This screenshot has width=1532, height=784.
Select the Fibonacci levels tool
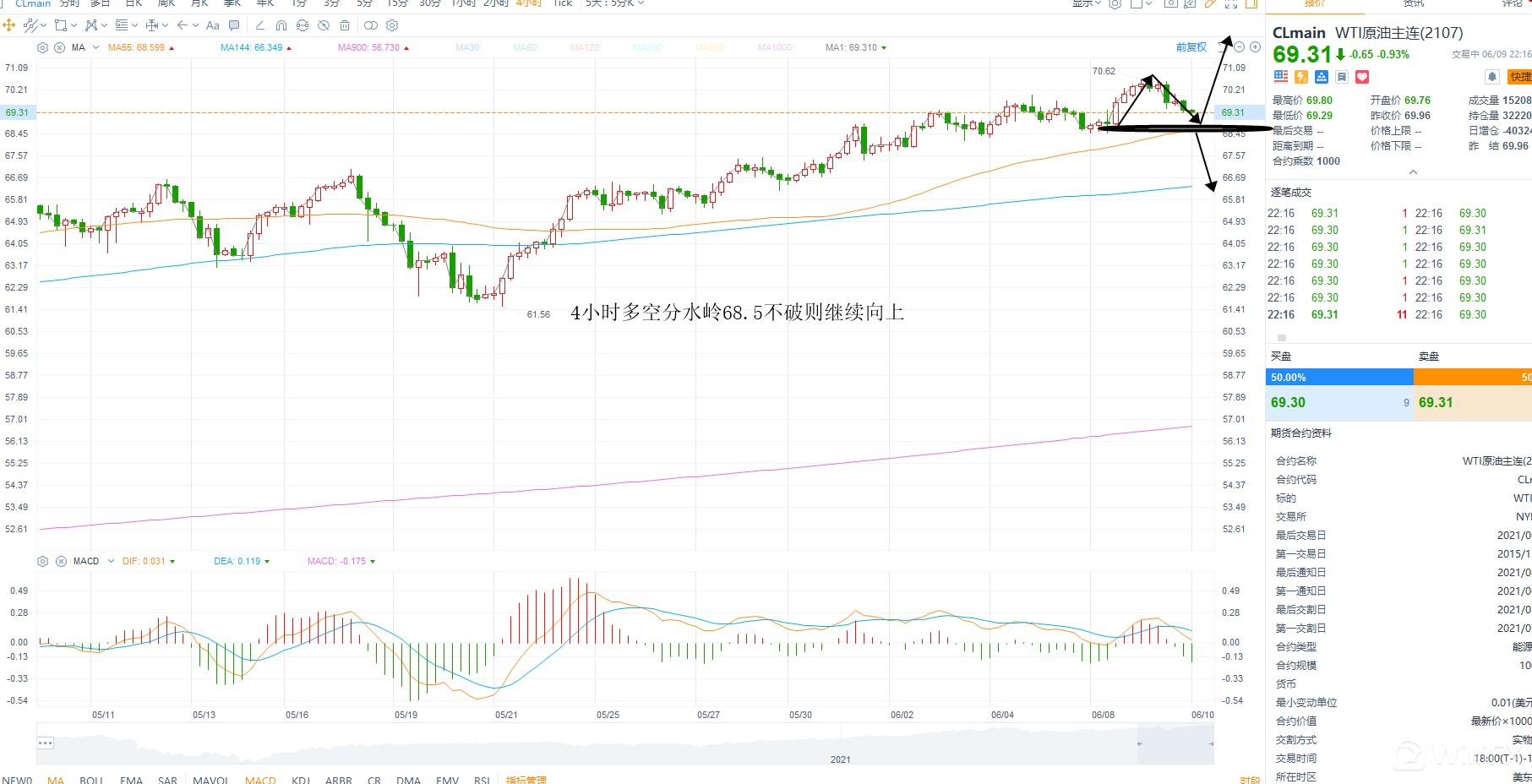pyautogui.click(x=122, y=25)
